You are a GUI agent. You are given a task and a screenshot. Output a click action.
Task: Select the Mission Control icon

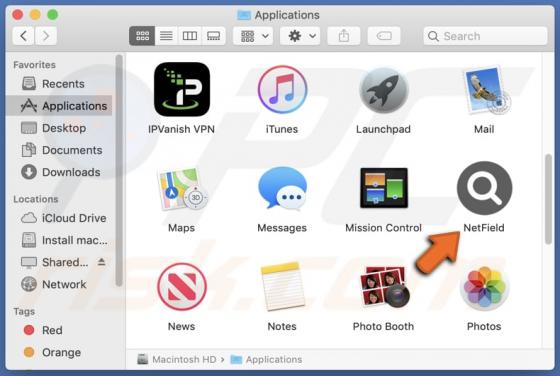coord(384,188)
